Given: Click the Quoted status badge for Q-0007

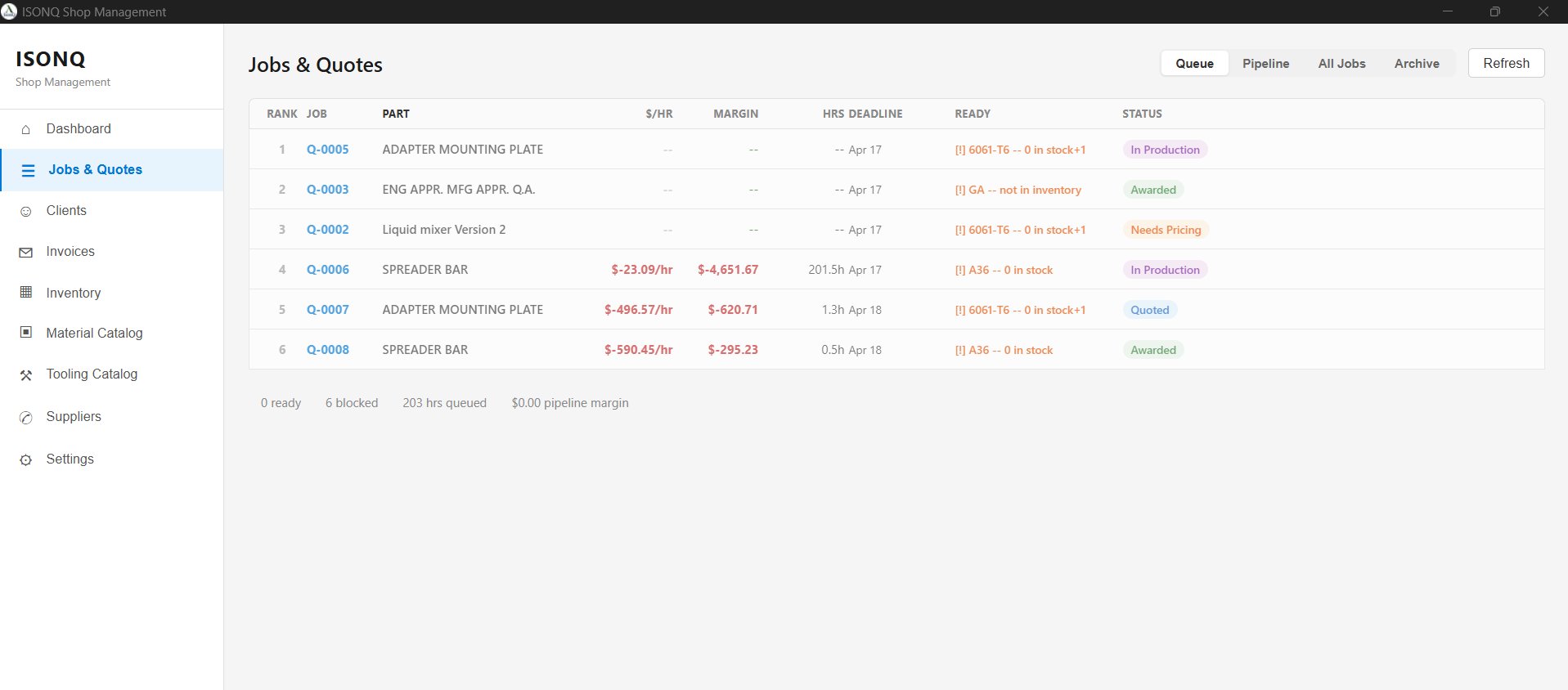Looking at the screenshot, I should (x=1149, y=310).
